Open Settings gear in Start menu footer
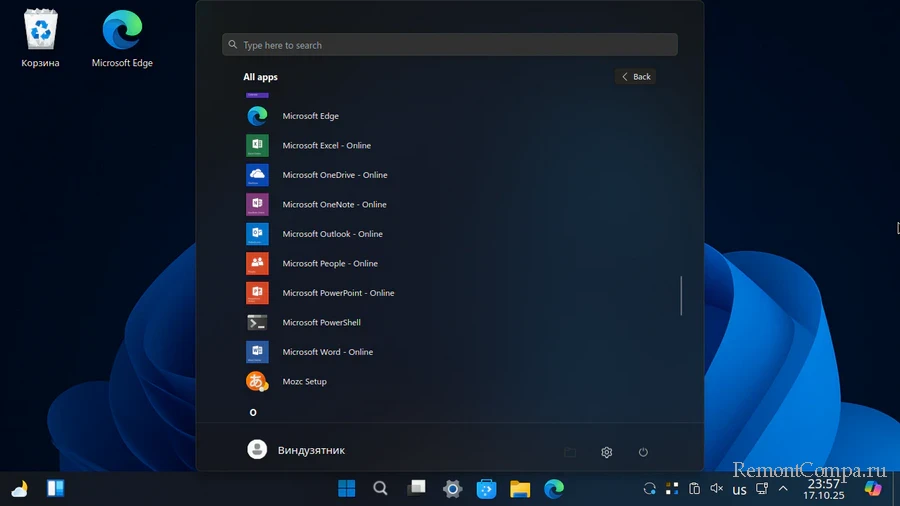The image size is (900, 506). pos(606,452)
